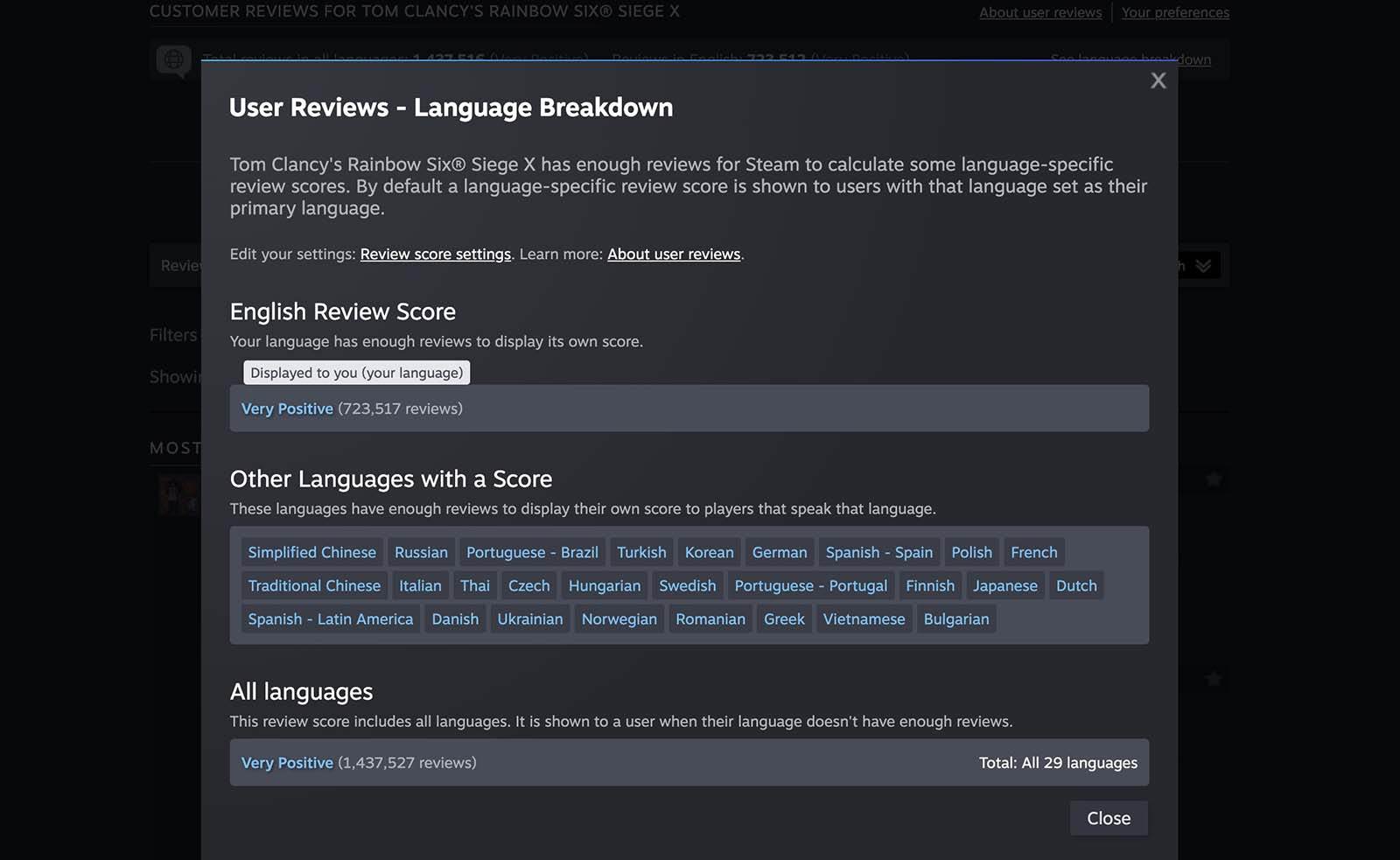Select Swedish language tag

(x=687, y=585)
